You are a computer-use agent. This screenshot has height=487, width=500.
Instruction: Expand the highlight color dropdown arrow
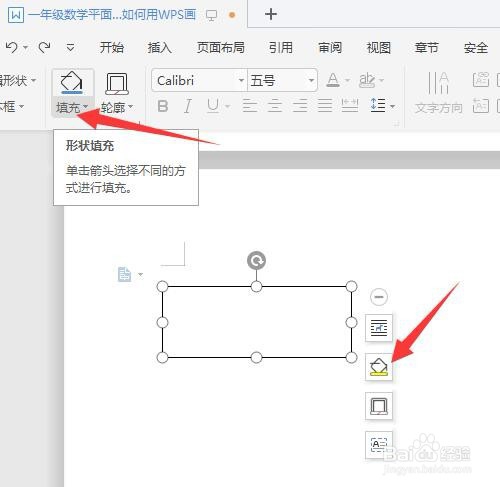point(382,80)
